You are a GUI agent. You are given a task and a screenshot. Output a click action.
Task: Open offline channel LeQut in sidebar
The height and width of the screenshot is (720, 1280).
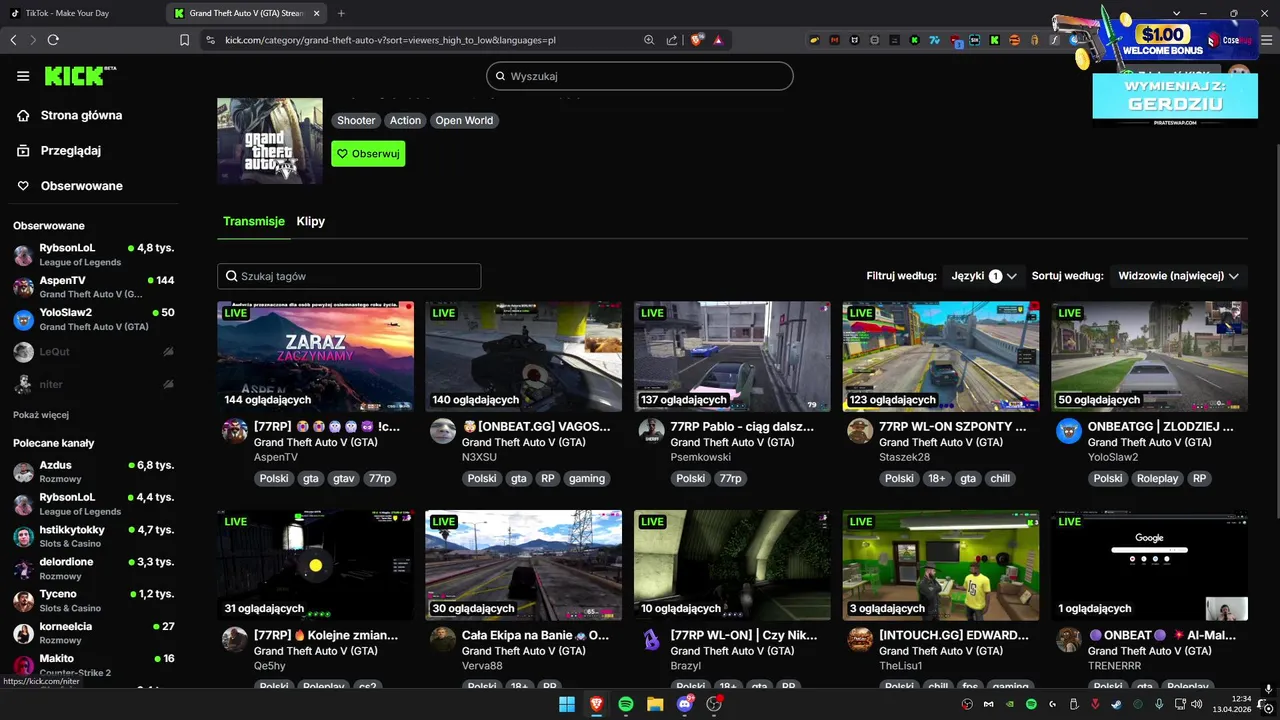93,352
